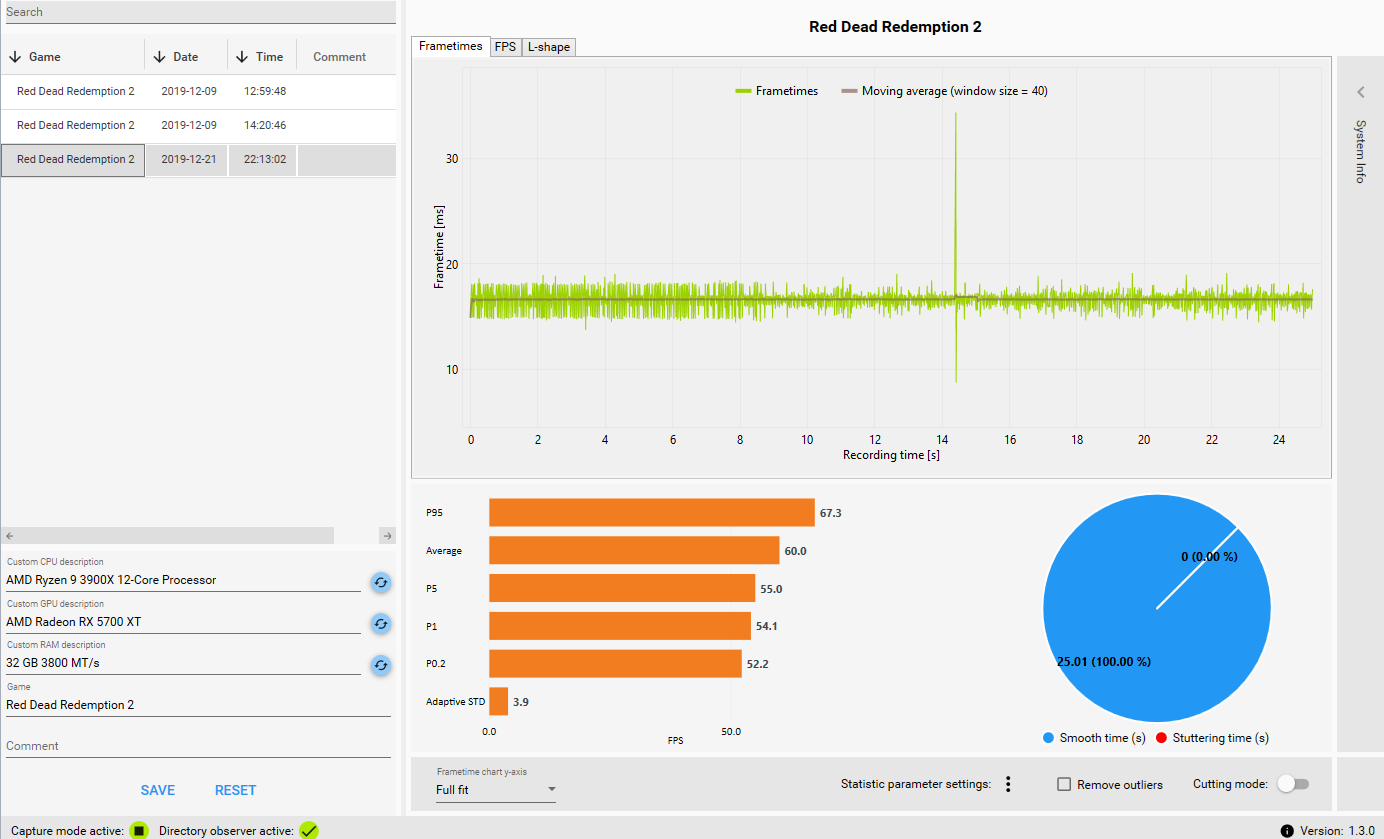
Task: Switch to the L-shape tab
Action: pyautogui.click(x=548, y=47)
